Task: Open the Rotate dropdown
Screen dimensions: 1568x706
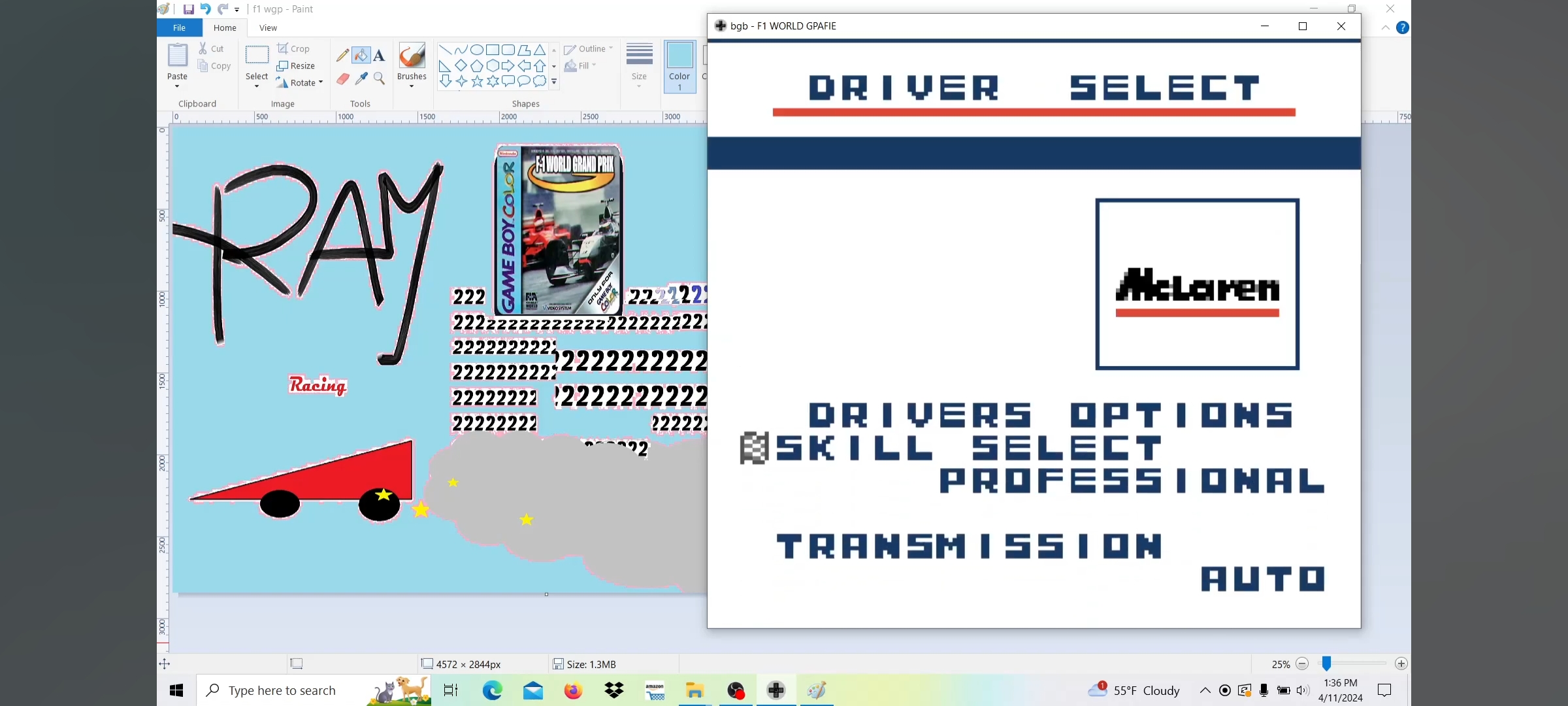Action: point(320,82)
